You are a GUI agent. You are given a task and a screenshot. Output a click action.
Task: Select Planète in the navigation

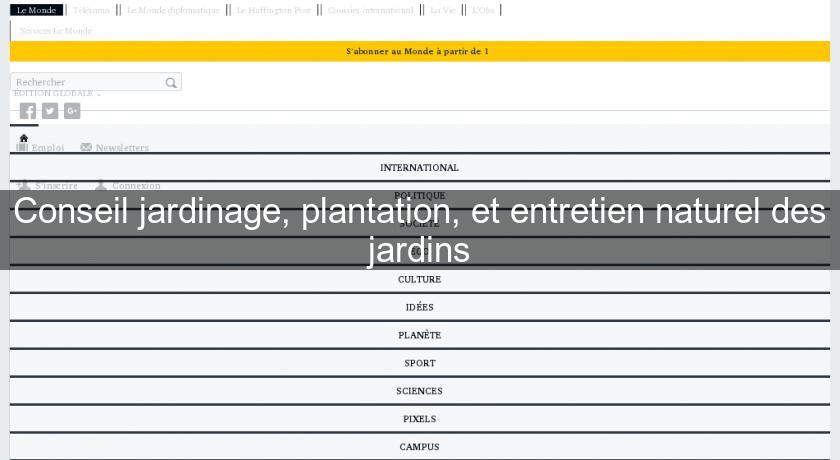[x=419, y=336]
